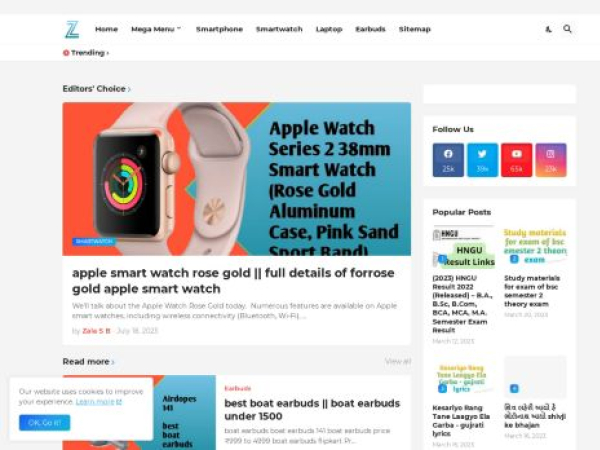Expand the Mega Menu dropdown
This screenshot has width=600, height=450.
[156, 29]
